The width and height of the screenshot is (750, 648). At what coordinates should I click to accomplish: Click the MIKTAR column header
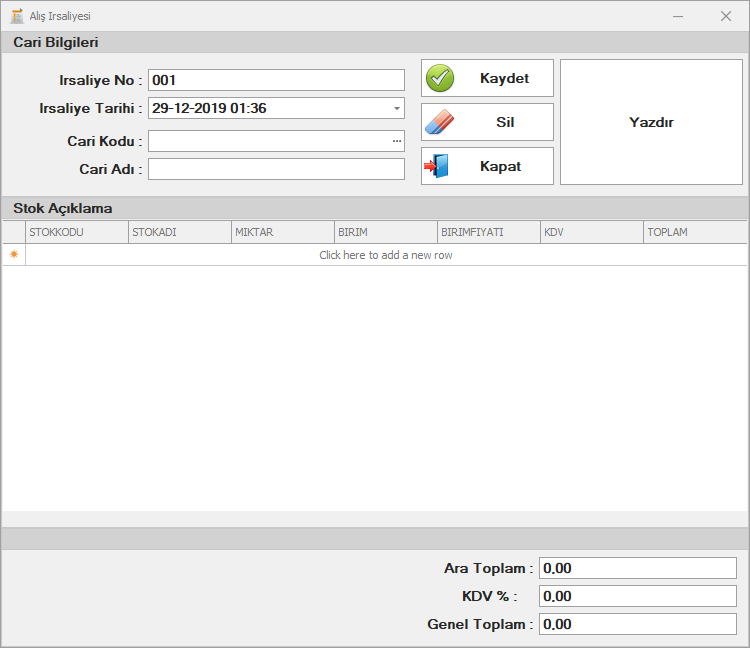coord(283,232)
